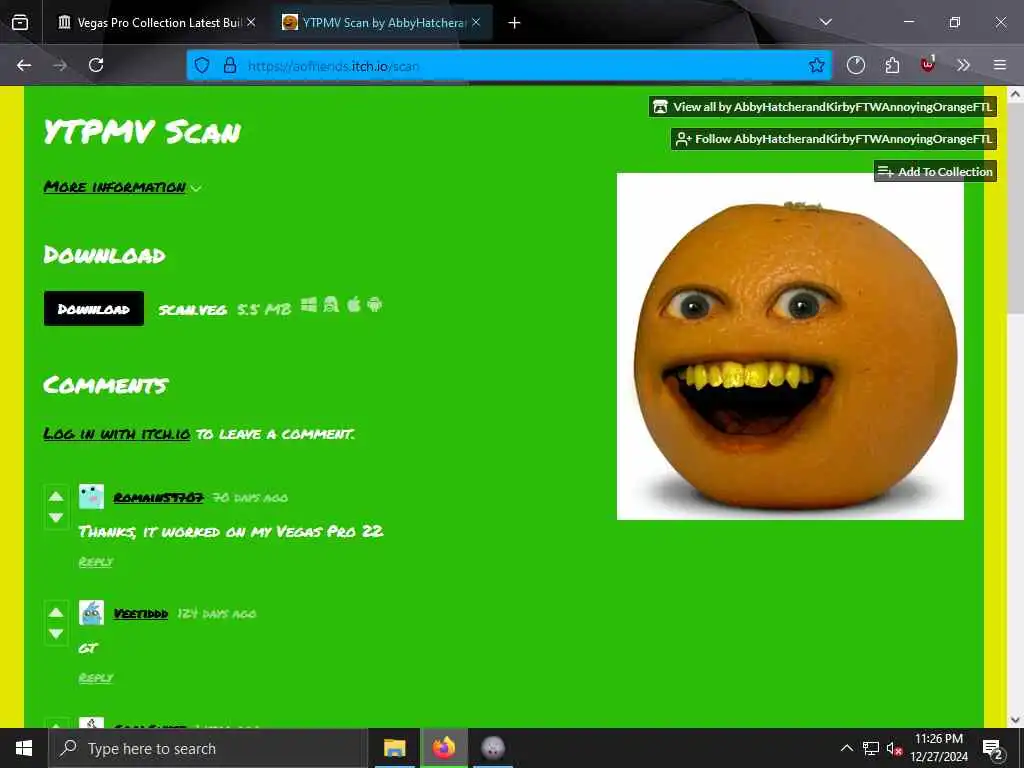Open tracking protection shield info
Screen dimensions: 1024x768
tap(202, 65)
